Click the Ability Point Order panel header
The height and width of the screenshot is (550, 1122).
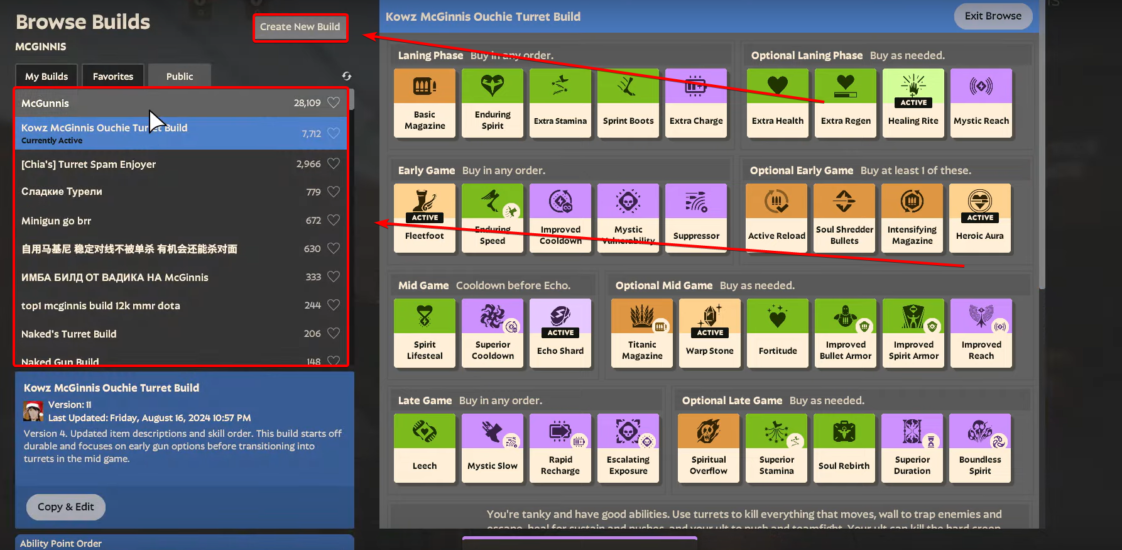pos(185,543)
